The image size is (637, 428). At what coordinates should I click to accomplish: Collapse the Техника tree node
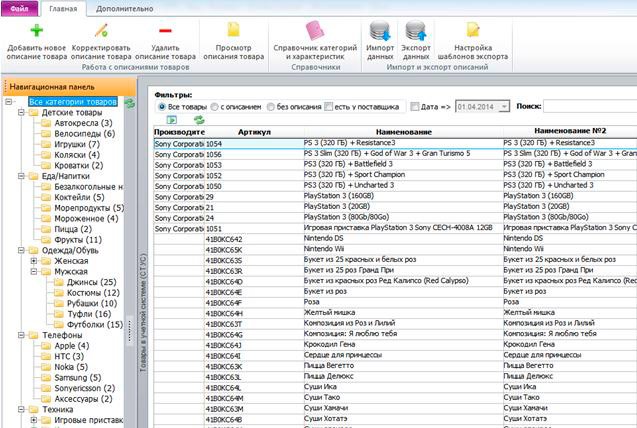[x=21, y=409]
